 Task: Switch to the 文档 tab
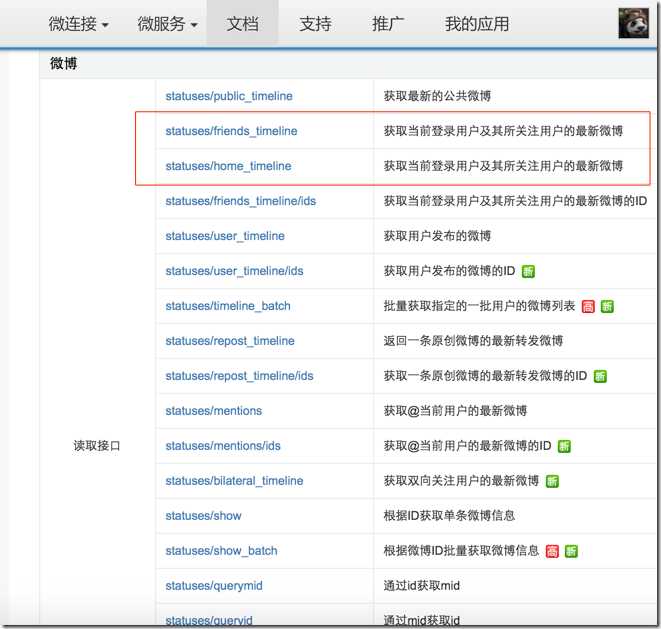tap(242, 24)
